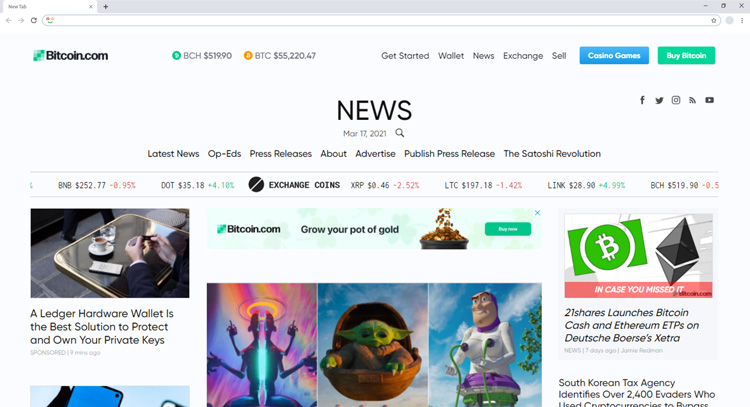Open Publish Press Release link

click(450, 154)
